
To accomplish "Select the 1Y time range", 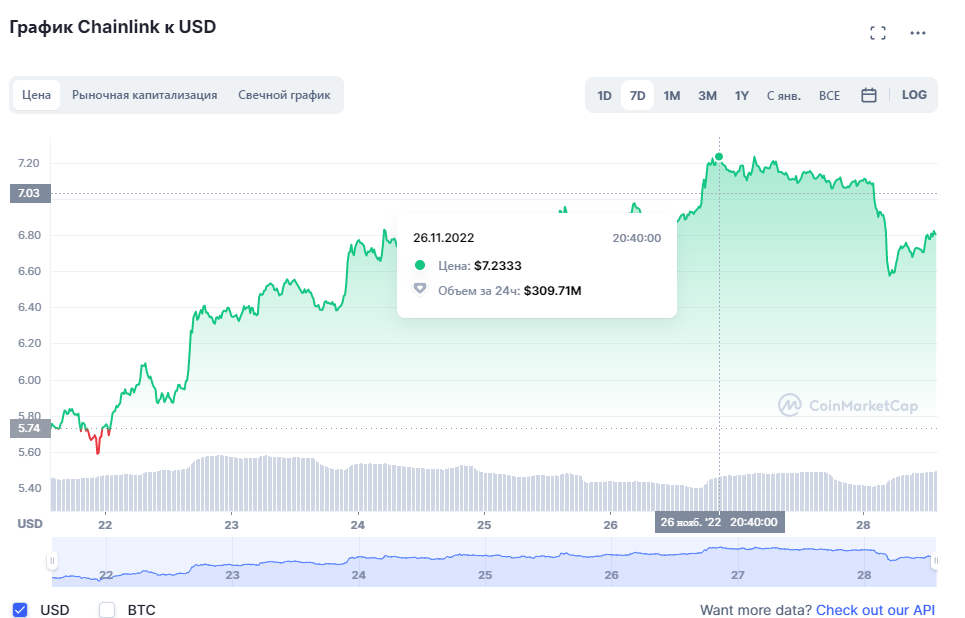I will (742, 96).
